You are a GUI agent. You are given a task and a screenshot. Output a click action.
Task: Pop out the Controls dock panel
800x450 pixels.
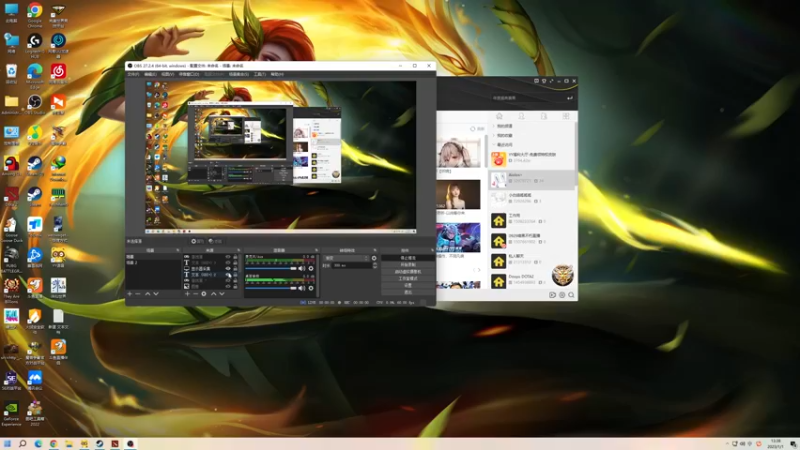click(x=432, y=250)
